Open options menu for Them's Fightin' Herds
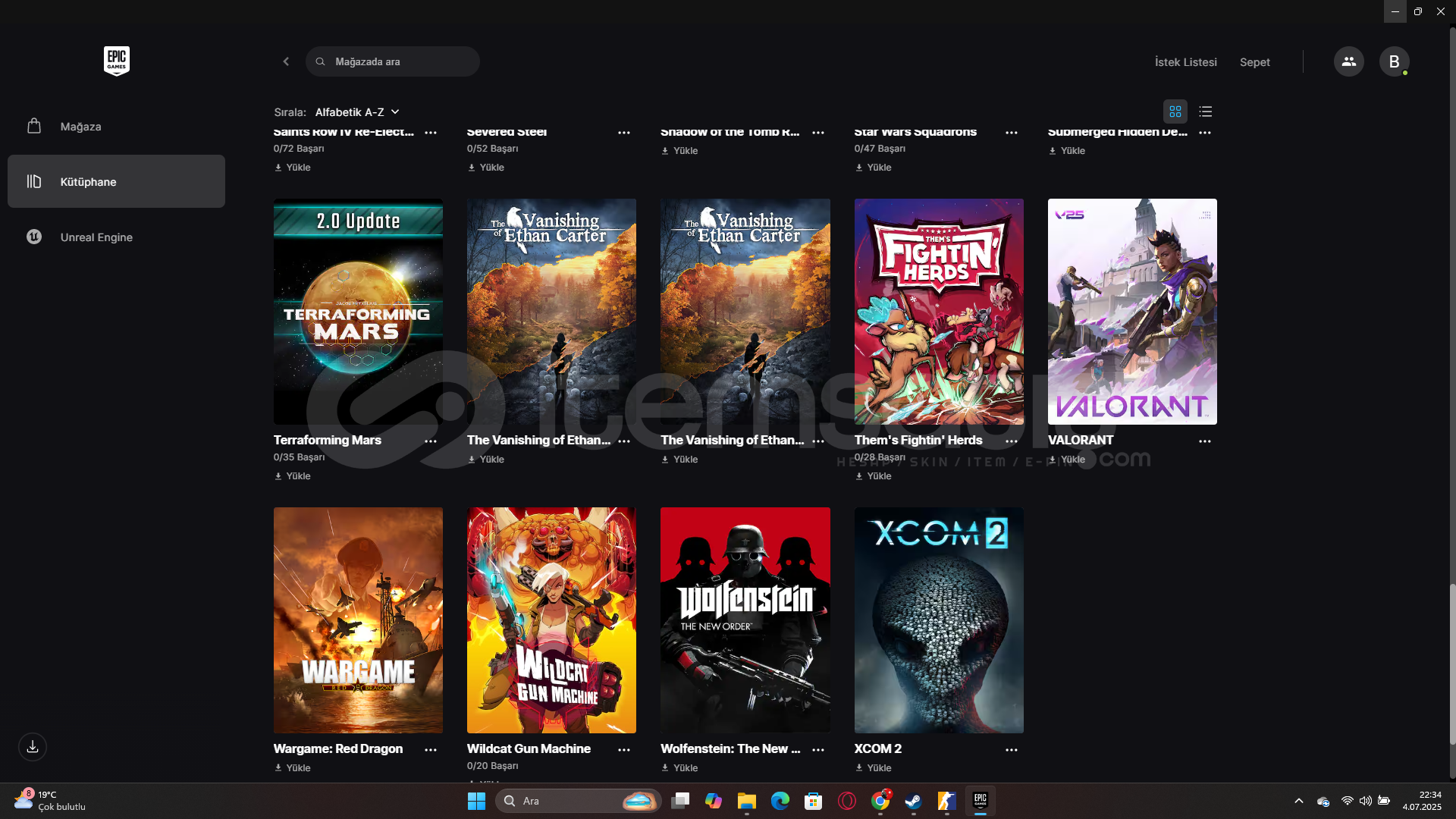This screenshot has width=1456, height=819. coord(1012,441)
